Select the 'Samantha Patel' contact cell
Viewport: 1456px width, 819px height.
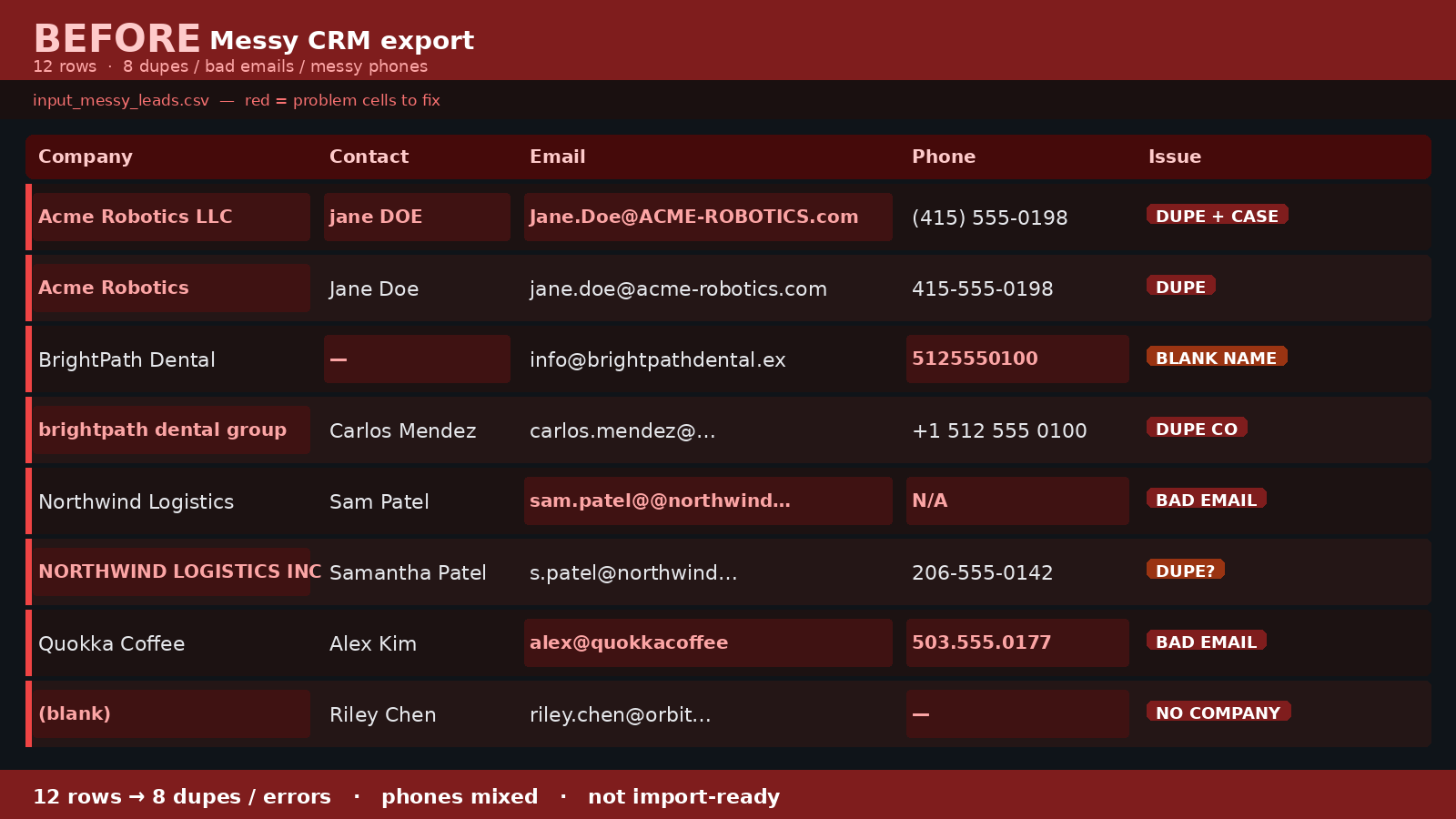pos(408,572)
